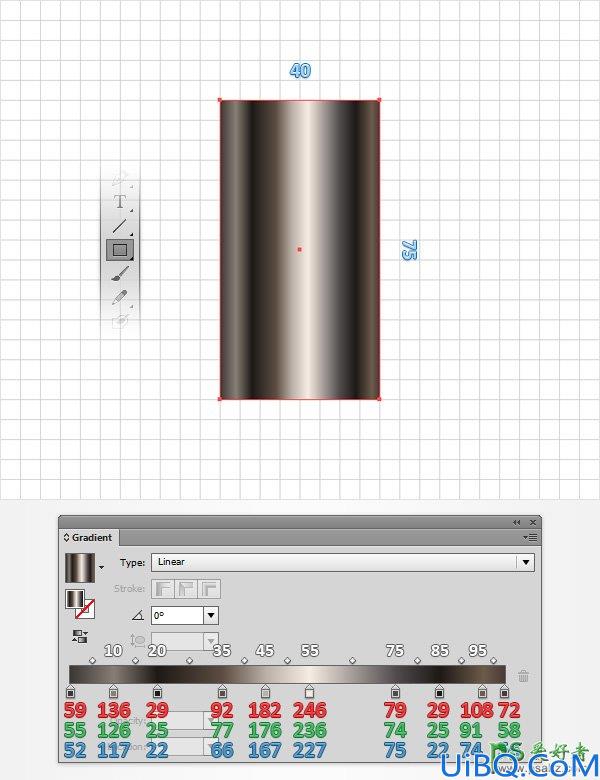Click the Reverse Gradient icon

click(80, 637)
